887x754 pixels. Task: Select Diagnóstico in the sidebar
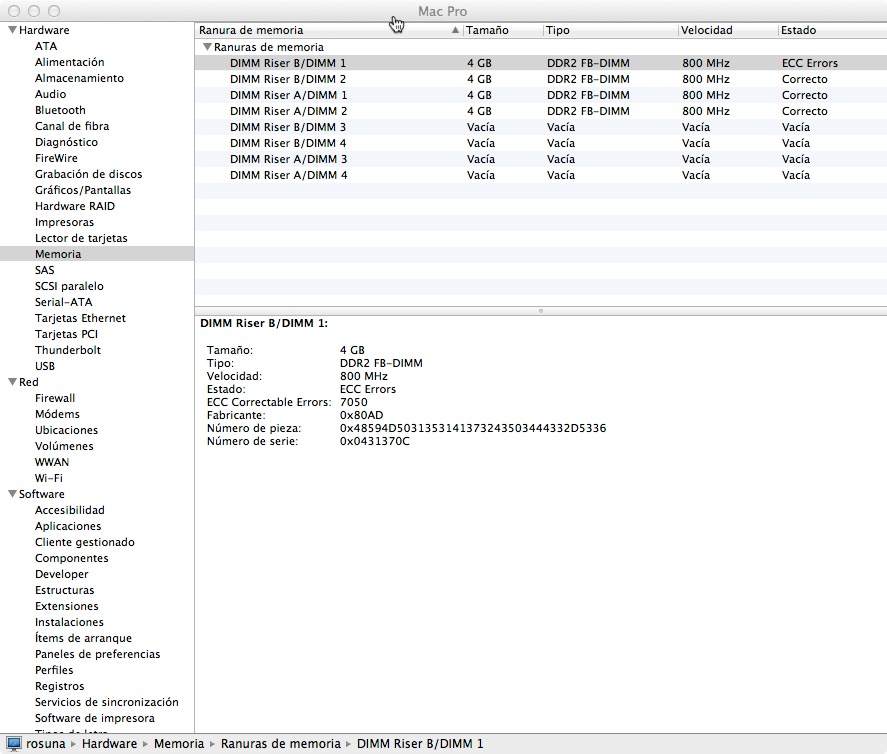point(66,142)
